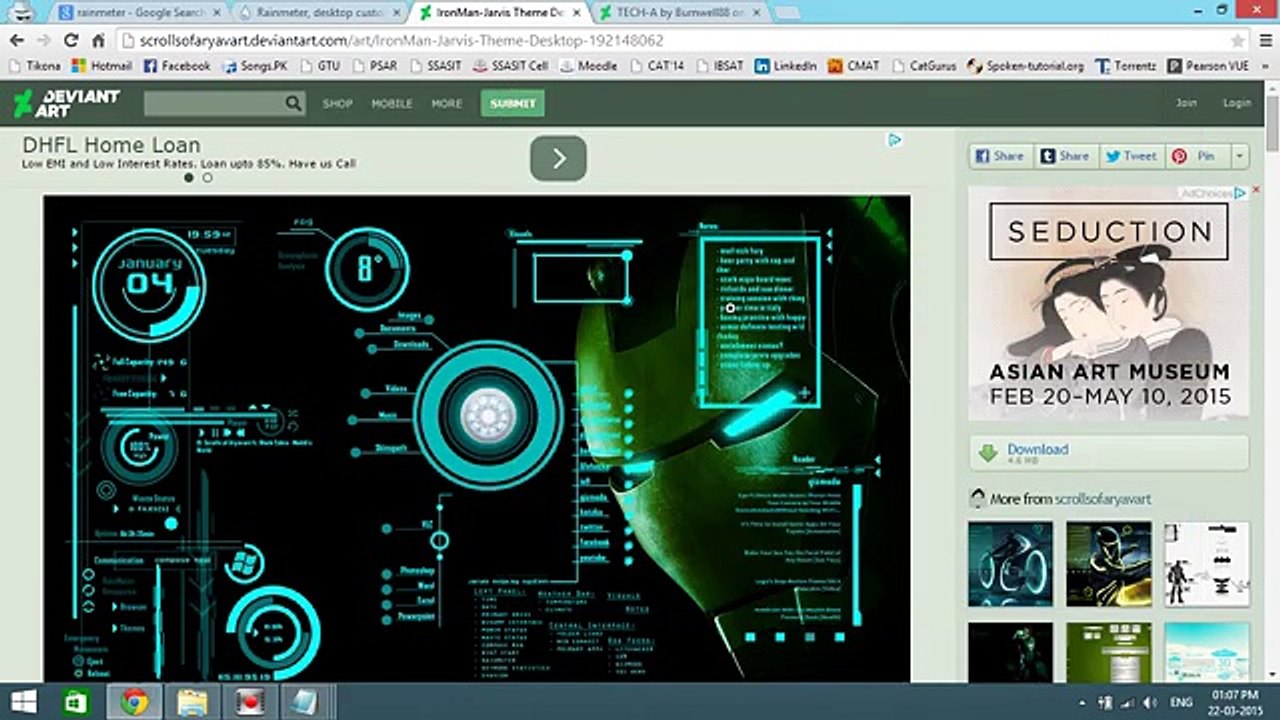
Task: Open the olive green desktop thumbnail
Action: [x=1108, y=652]
